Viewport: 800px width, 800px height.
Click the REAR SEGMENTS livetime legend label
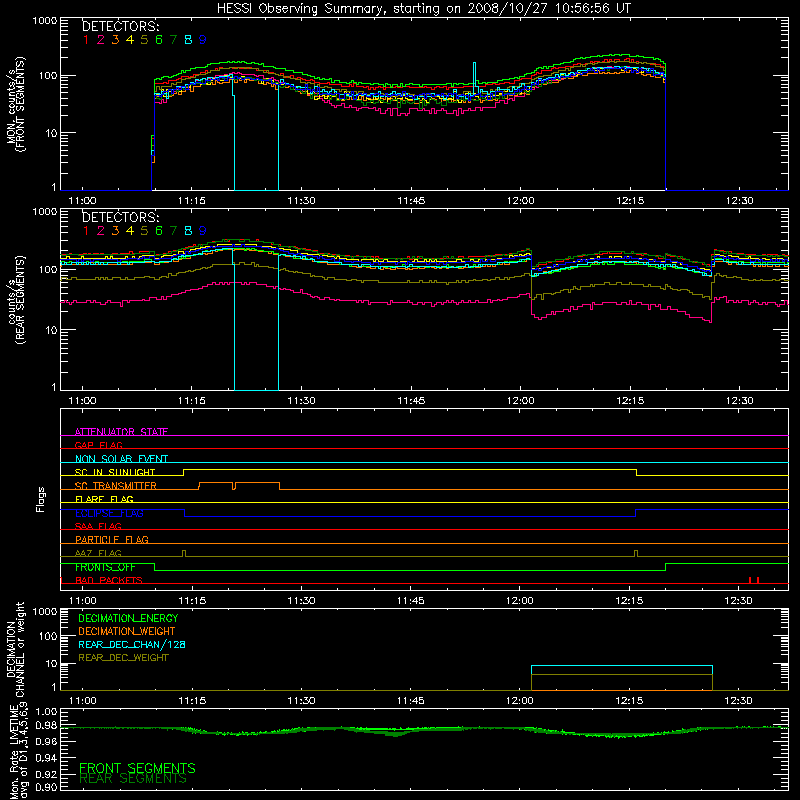(133, 779)
